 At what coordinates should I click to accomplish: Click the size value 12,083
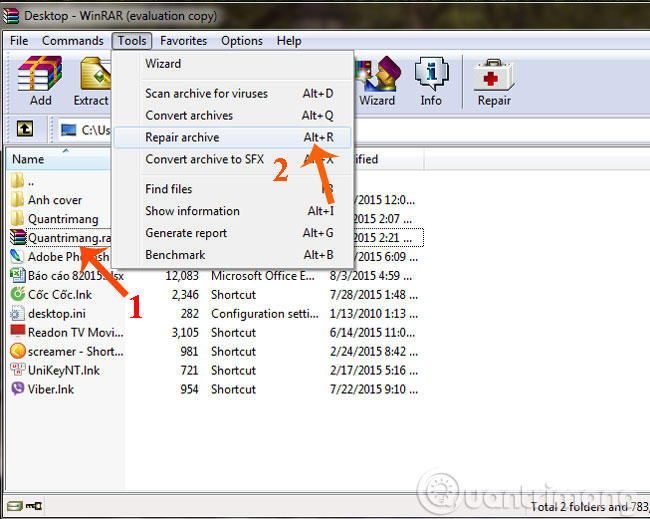click(182, 276)
